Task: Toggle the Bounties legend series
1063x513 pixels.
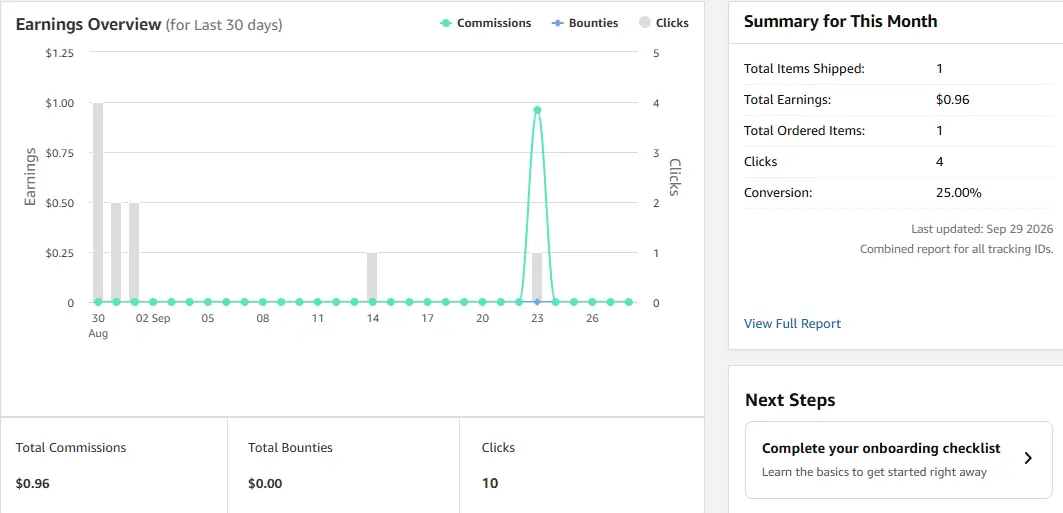Action: tap(584, 23)
